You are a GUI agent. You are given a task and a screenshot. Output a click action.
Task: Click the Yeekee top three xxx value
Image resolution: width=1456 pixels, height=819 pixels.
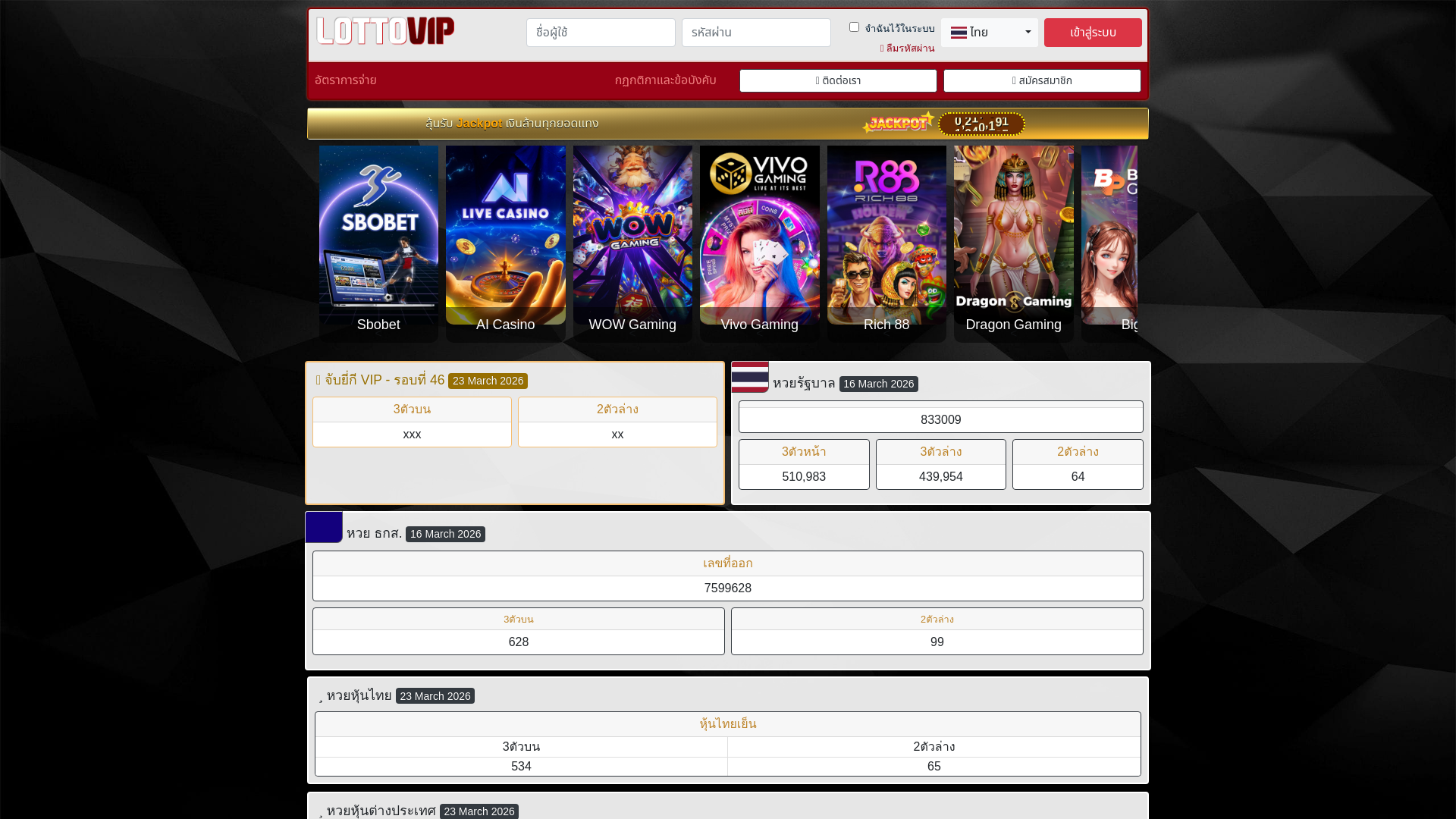[412, 435]
